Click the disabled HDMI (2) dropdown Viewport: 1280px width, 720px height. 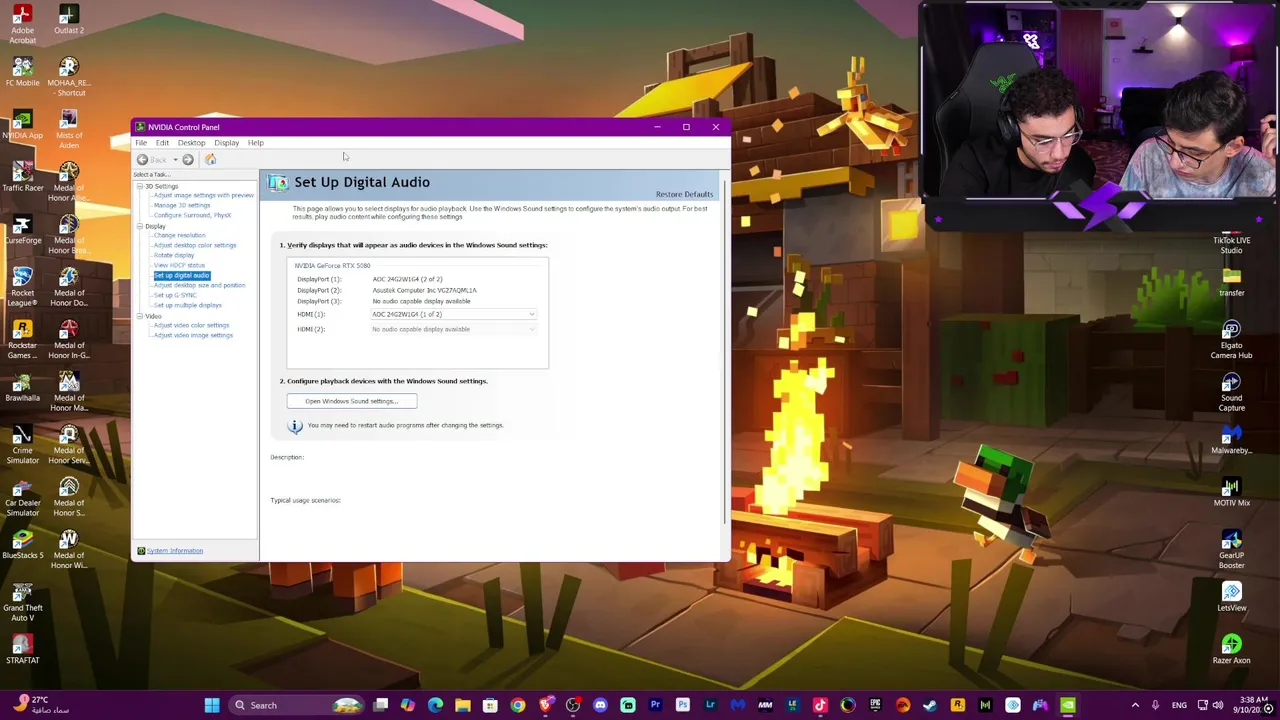tap(454, 329)
